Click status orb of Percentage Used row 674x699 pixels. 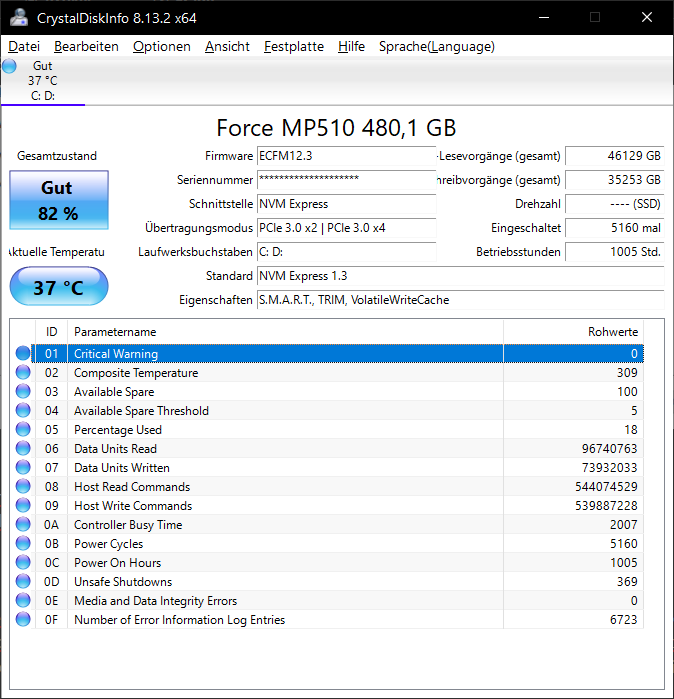click(x=23, y=429)
